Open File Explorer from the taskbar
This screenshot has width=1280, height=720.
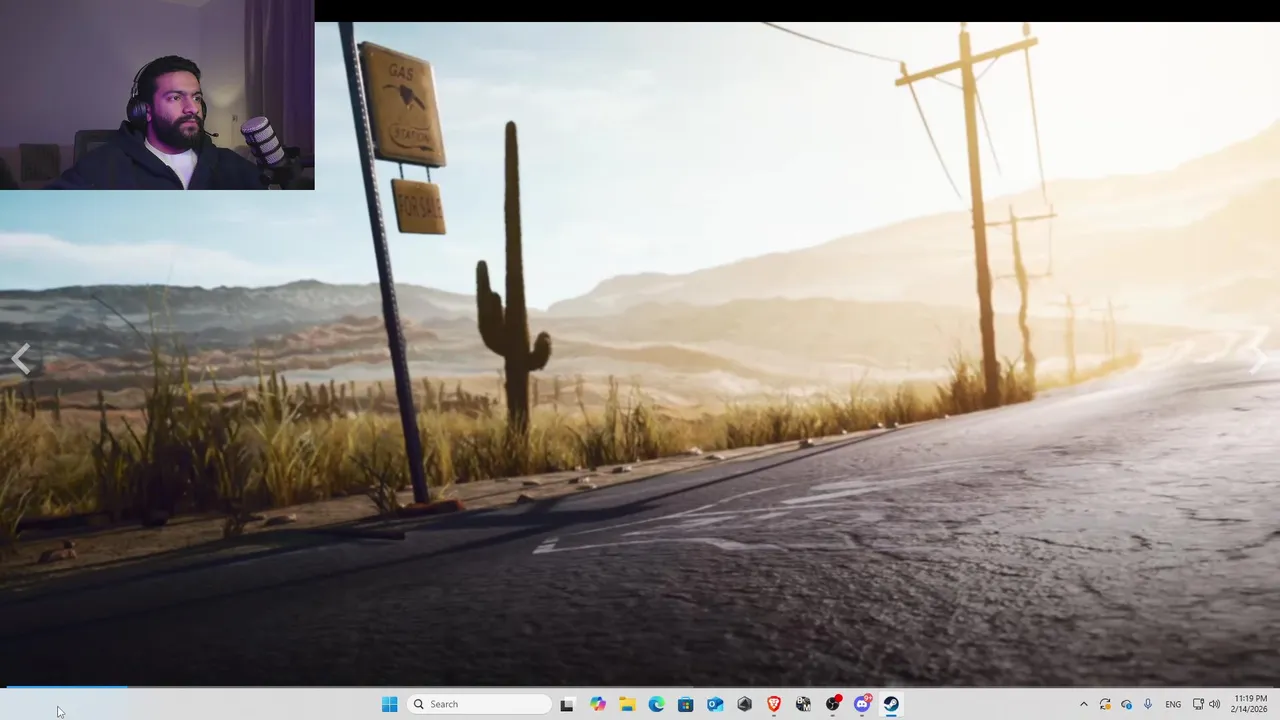pyautogui.click(x=627, y=704)
